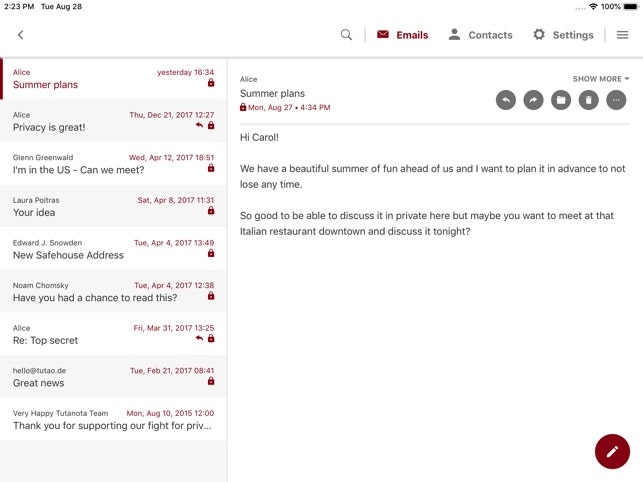Click the reply arrow on Privacy is great! row
Screen dimensions: 643x482
click(199, 125)
